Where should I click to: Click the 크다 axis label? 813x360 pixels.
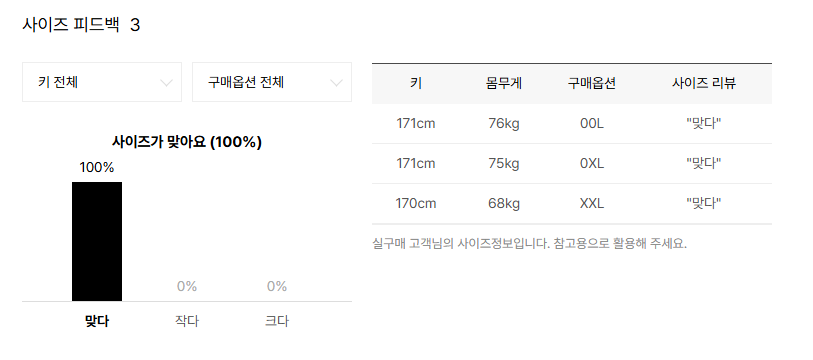[277, 321]
